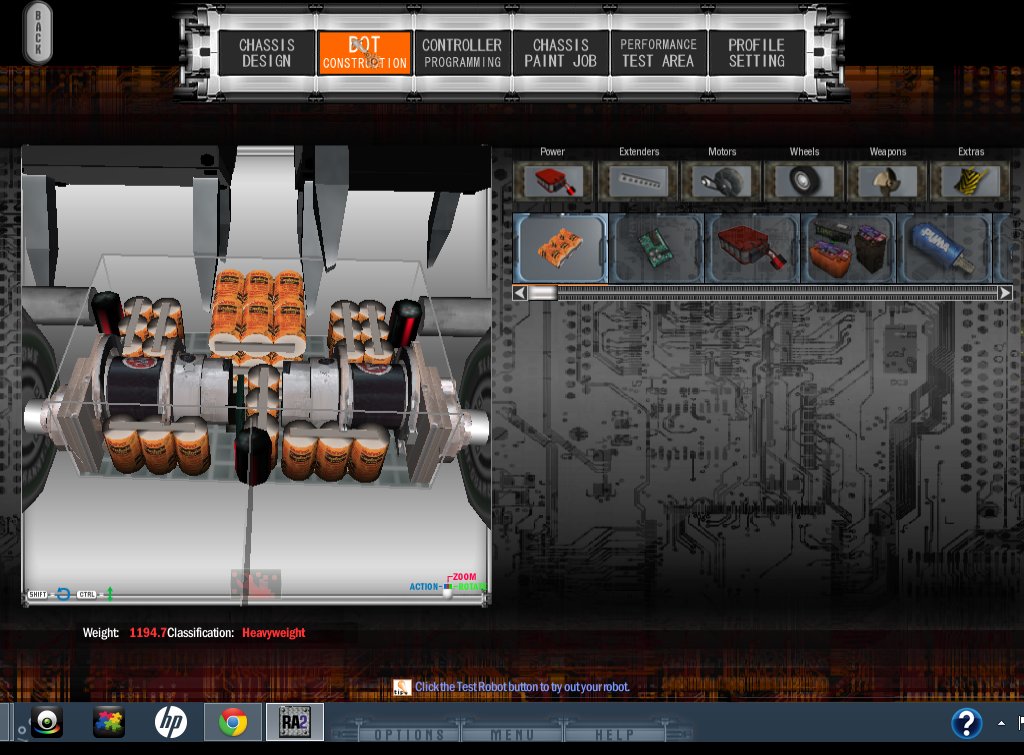Pick the mixed battery set component
The image size is (1024, 755).
848,248
